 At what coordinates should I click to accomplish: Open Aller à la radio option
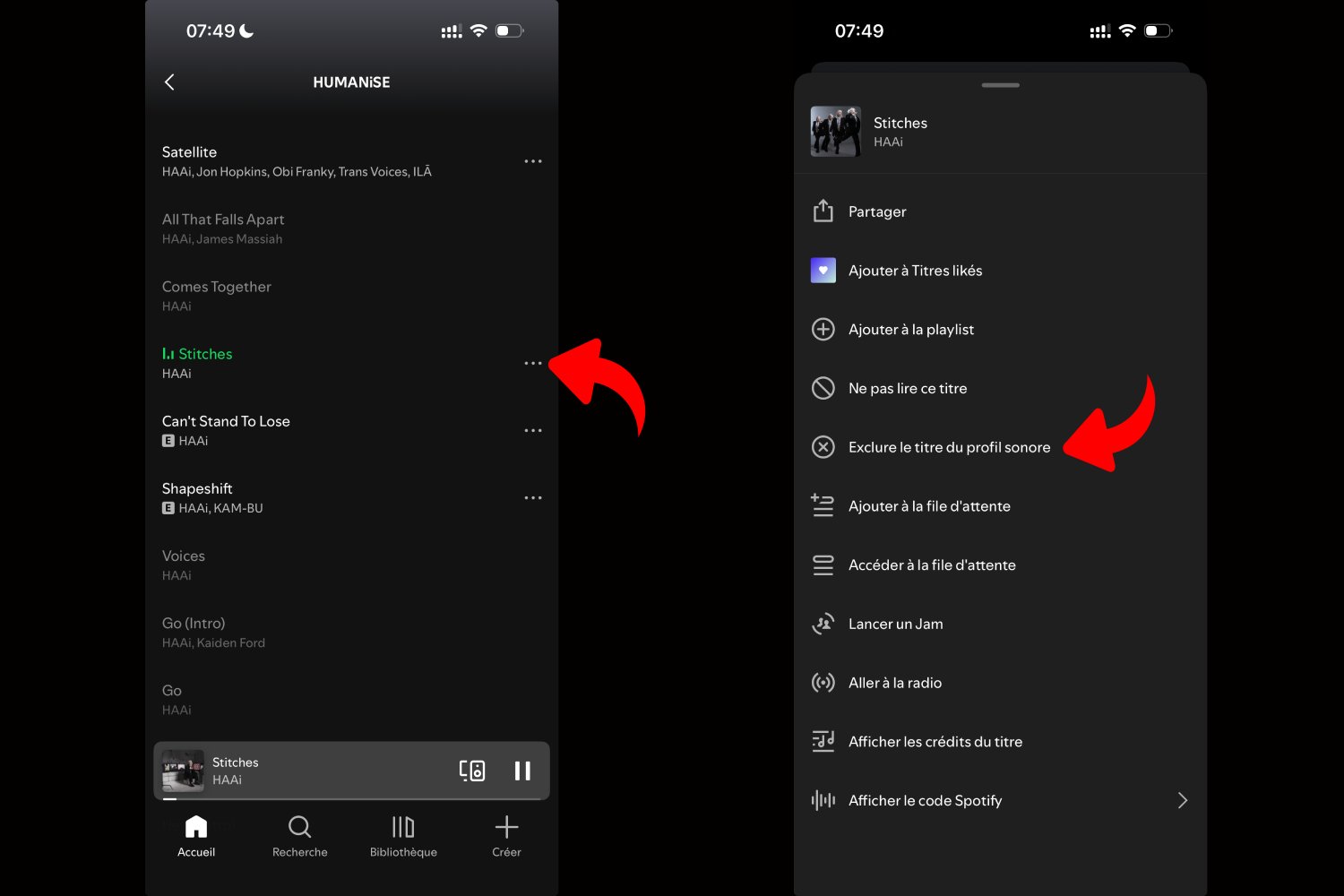pyautogui.click(x=894, y=683)
